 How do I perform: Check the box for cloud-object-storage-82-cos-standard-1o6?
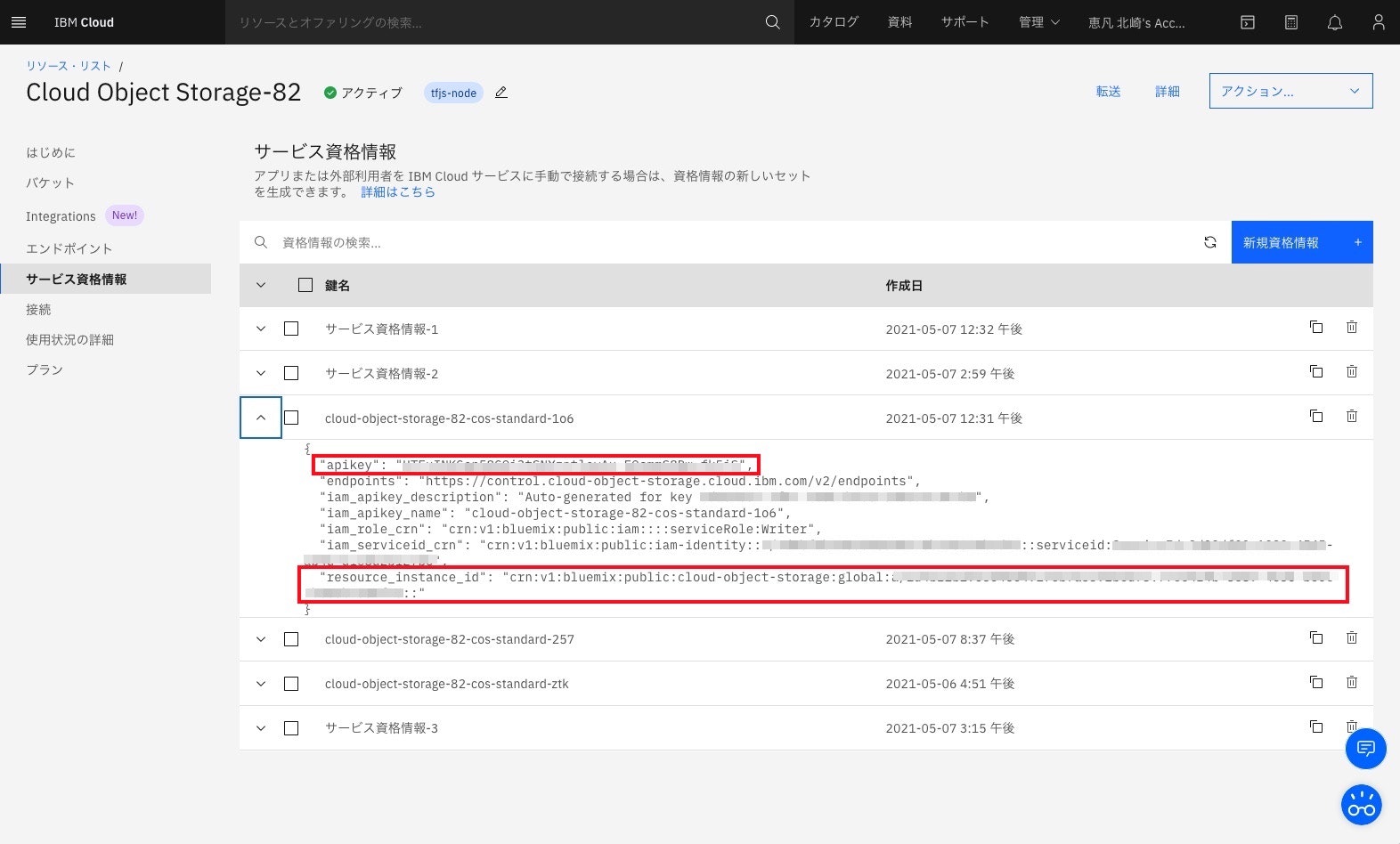click(x=291, y=418)
